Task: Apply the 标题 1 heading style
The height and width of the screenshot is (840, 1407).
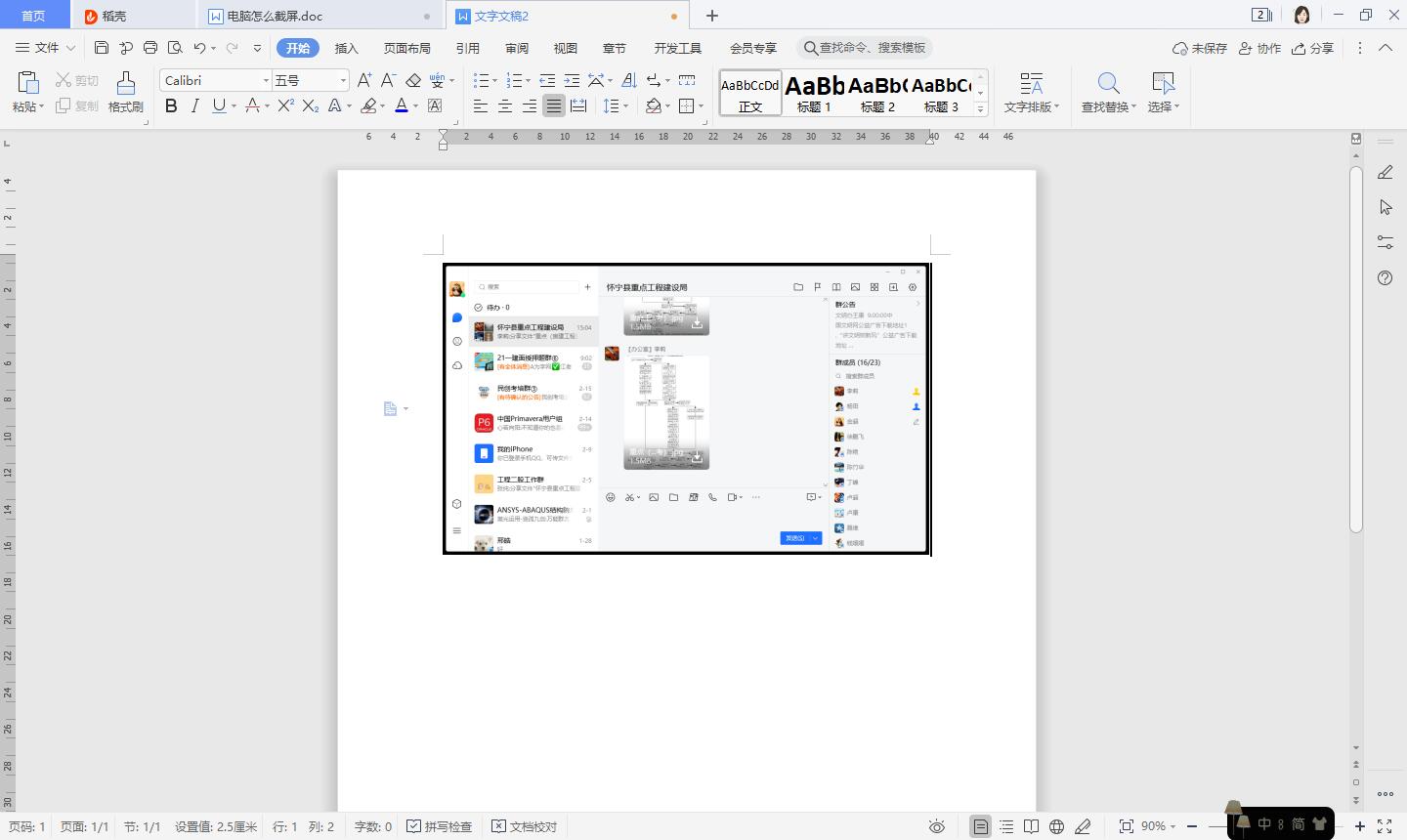Action: pos(814,93)
